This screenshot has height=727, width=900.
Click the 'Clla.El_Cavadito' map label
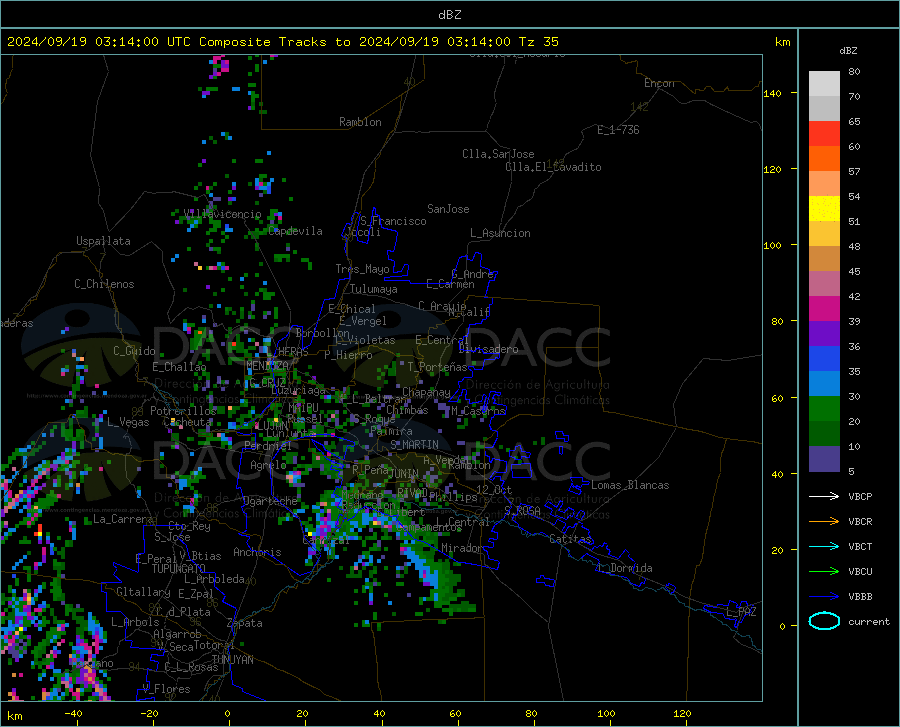tap(553, 167)
